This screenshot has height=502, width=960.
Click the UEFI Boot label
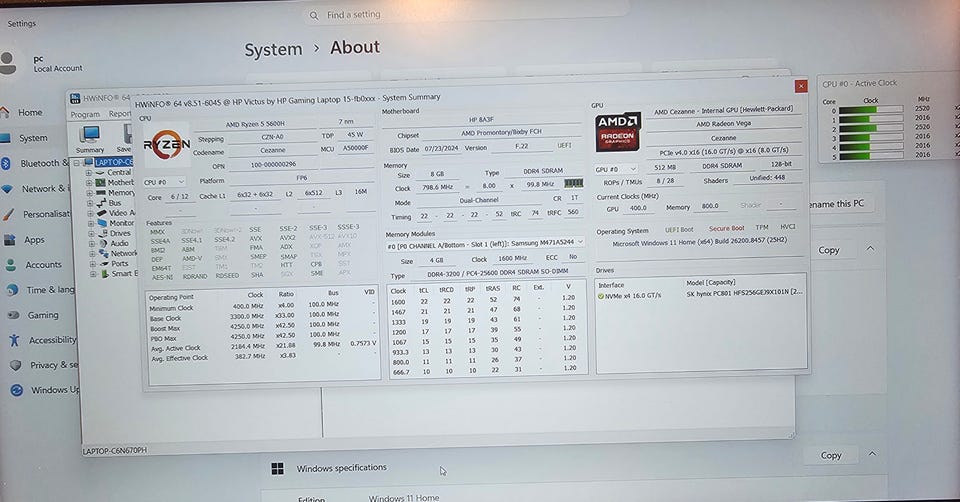[679, 229]
